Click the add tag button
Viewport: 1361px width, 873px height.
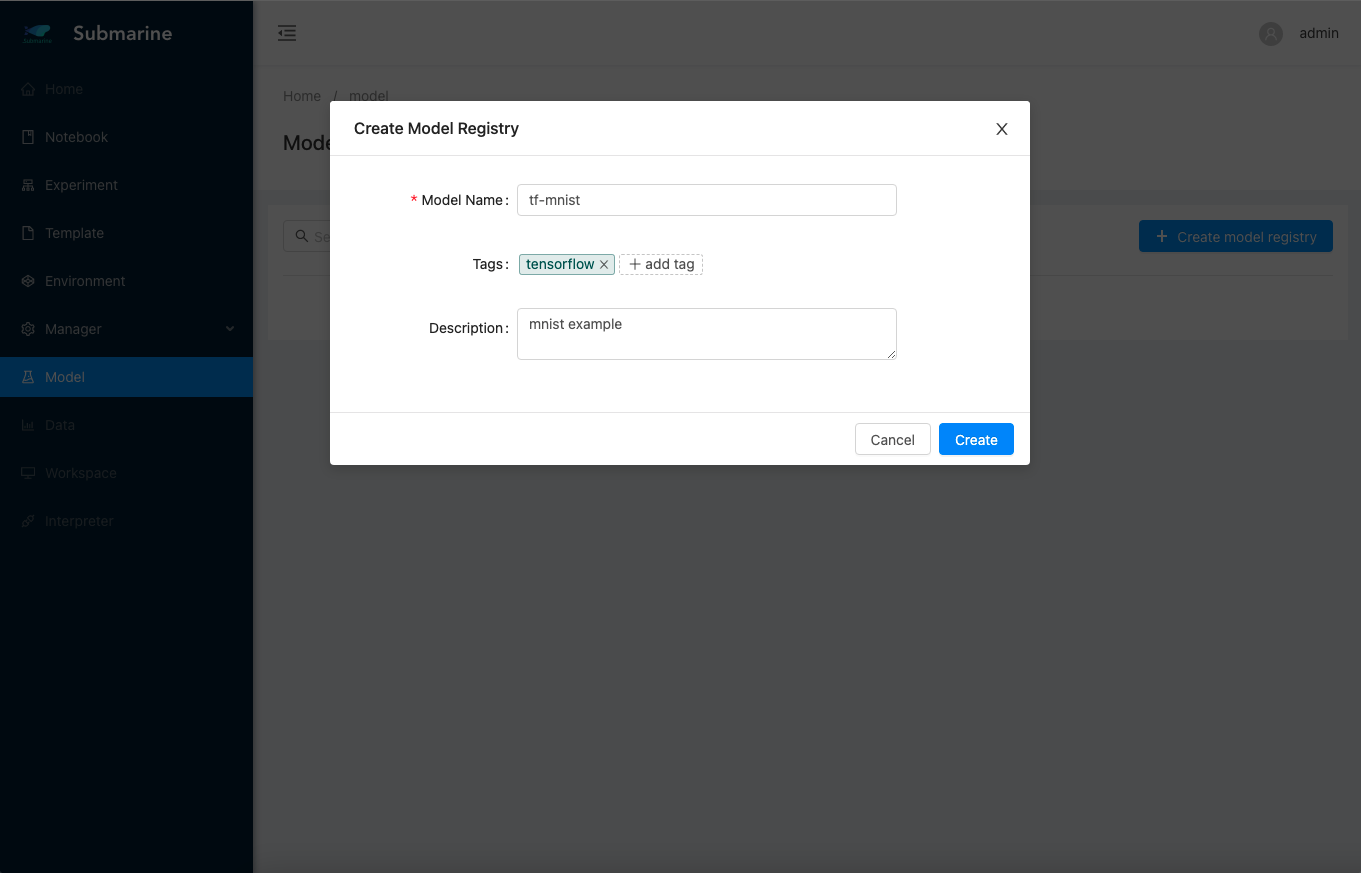[661, 264]
